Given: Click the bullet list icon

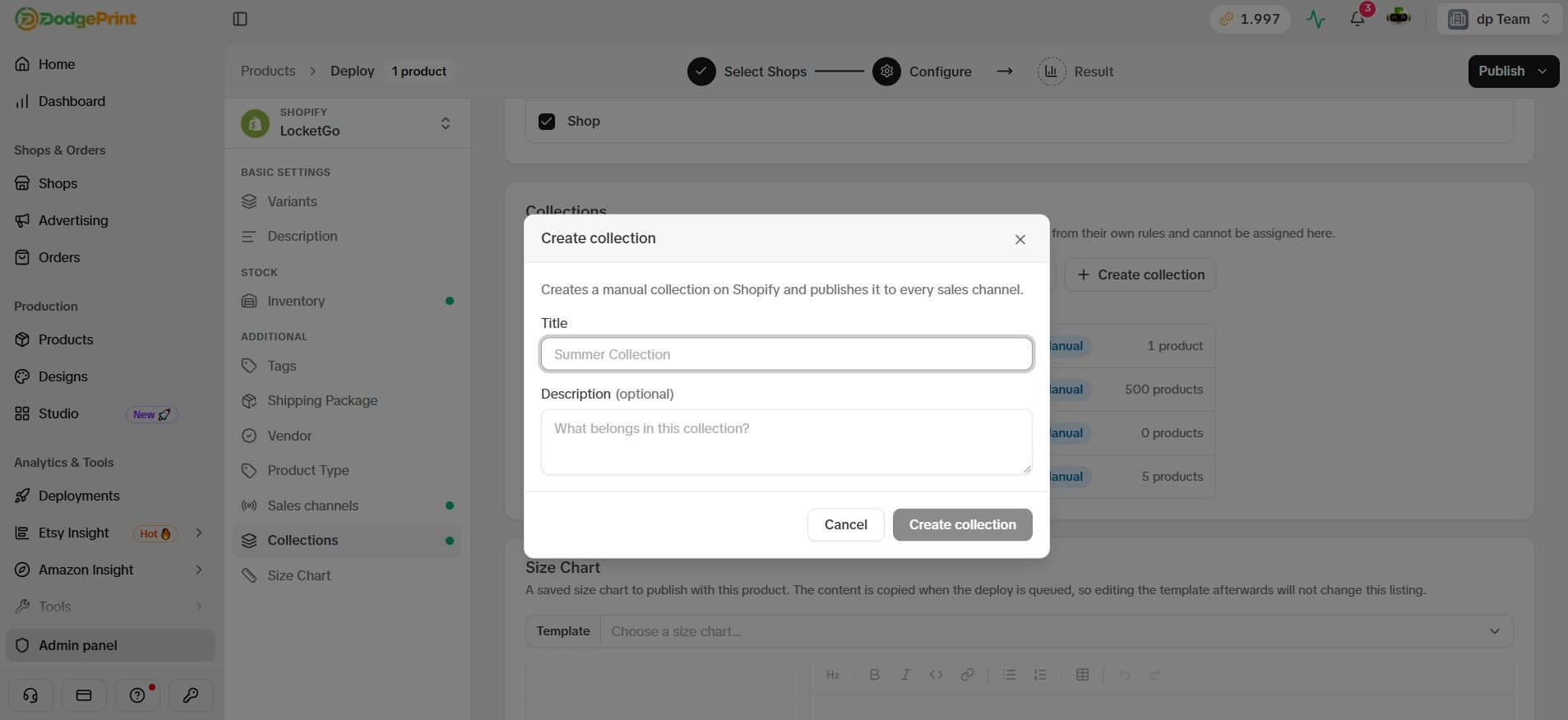Looking at the screenshot, I should click(x=1009, y=675).
